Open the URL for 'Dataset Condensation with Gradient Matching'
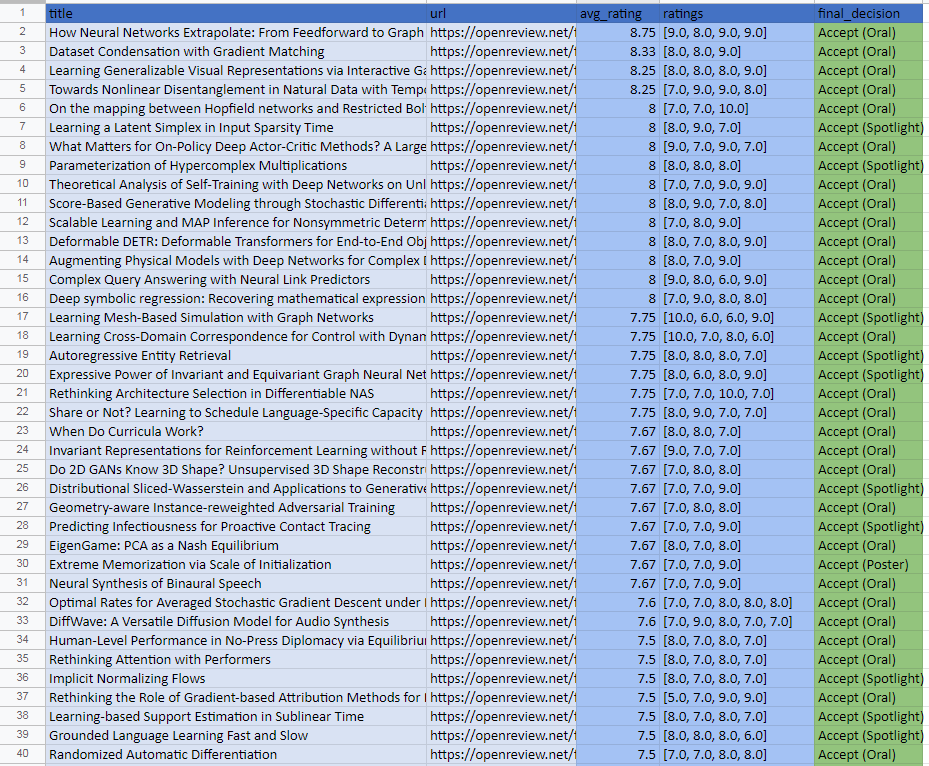 pyautogui.click(x=501, y=52)
